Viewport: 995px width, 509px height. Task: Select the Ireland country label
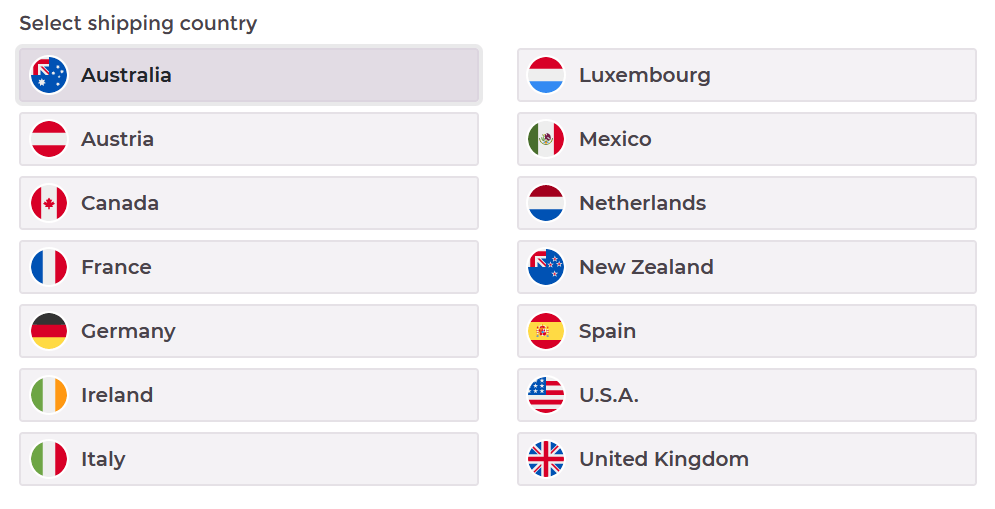(x=117, y=395)
